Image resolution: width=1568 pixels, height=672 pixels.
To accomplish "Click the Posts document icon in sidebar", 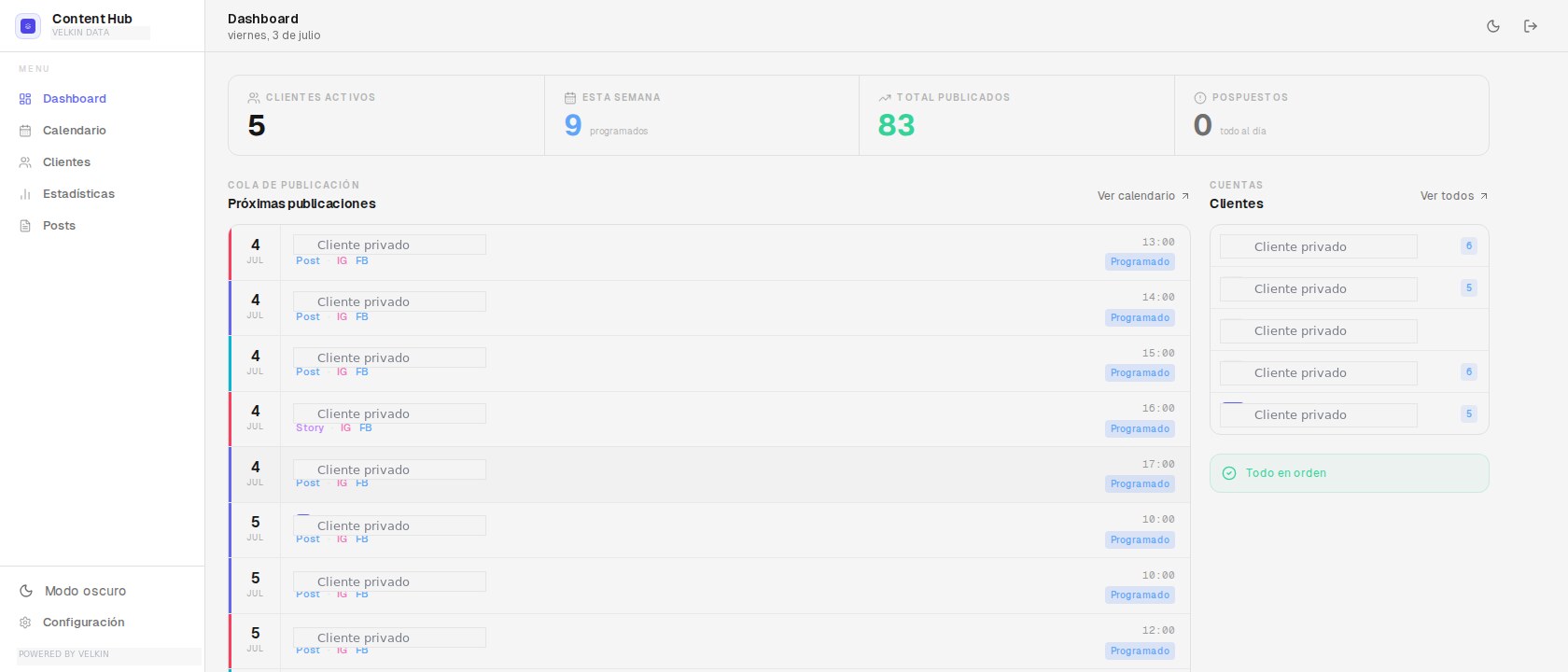I will tap(25, 226).
